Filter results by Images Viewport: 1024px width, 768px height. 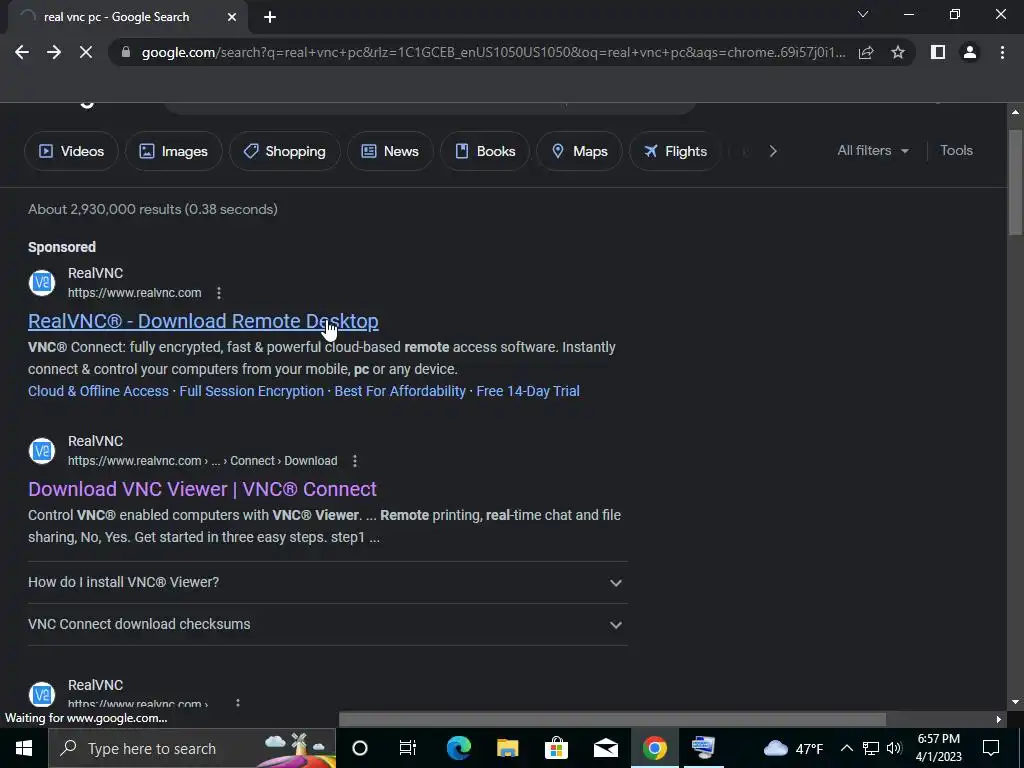[173, 151]
